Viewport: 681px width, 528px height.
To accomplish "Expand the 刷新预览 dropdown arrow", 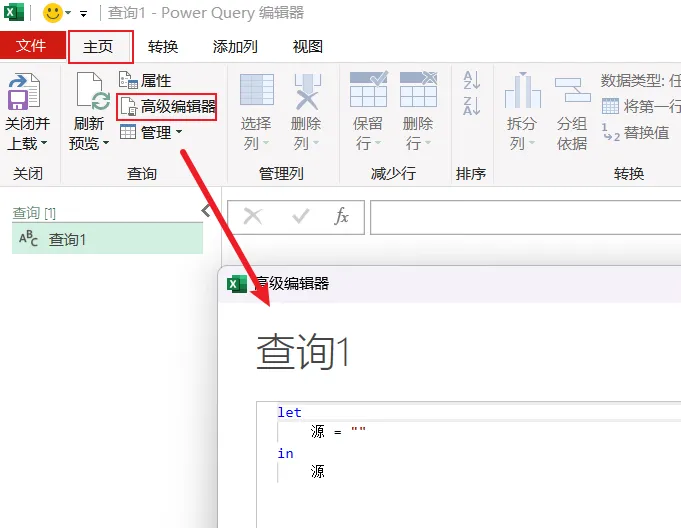I will pyautogui.click(x=106, y=142).
